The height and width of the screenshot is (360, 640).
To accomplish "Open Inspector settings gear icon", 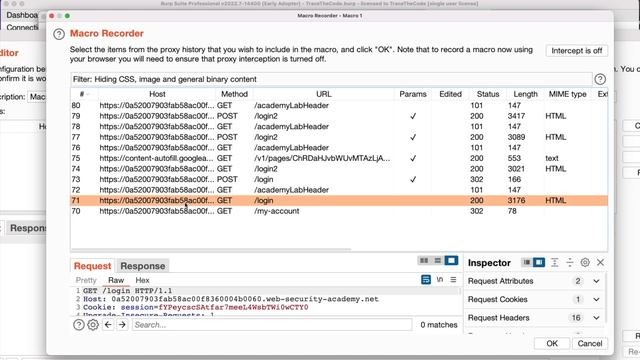I will pyautogui.click(x=585, y=262).
